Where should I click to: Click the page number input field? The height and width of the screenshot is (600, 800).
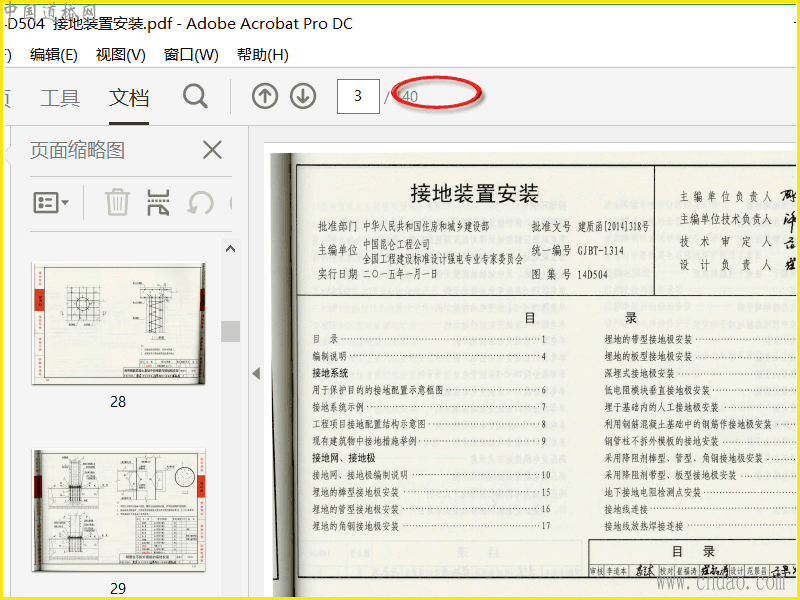358,96
